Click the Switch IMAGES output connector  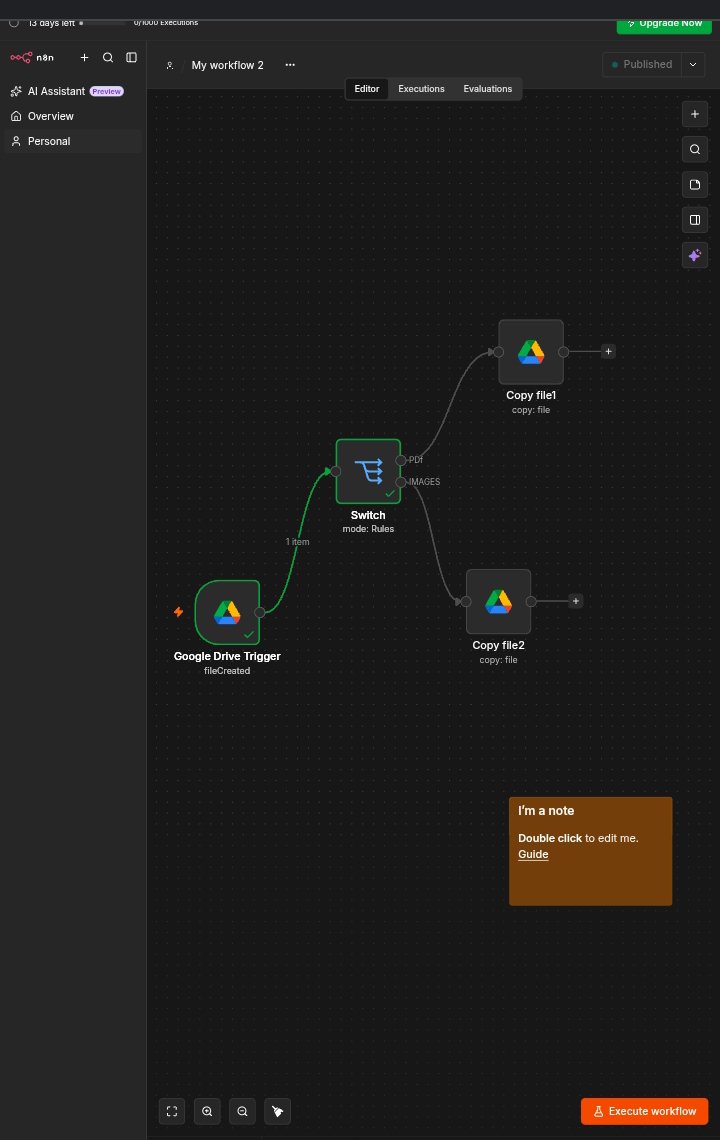tap(401, 482)
